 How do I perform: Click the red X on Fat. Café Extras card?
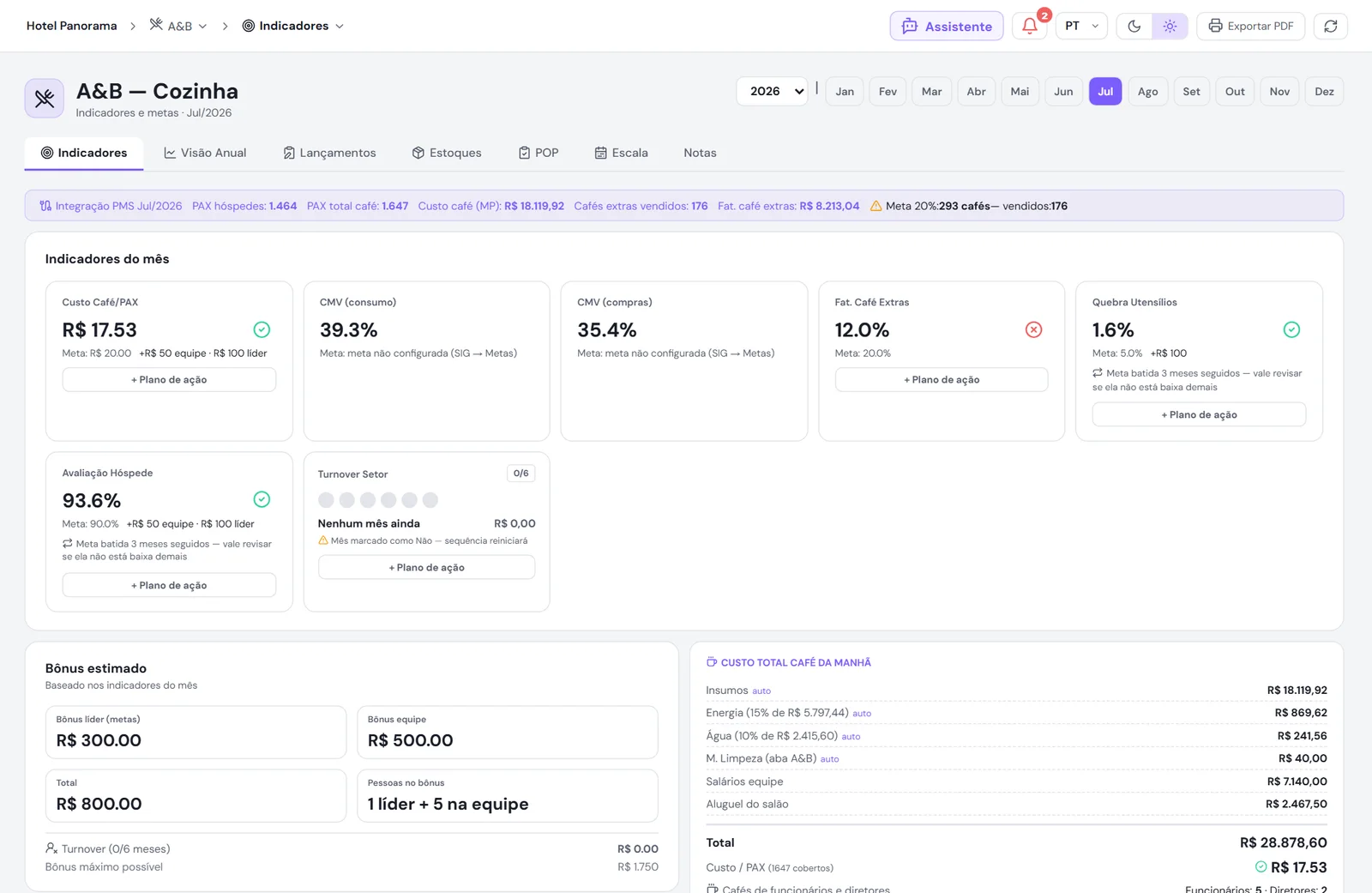click(x=1033, y=329)
